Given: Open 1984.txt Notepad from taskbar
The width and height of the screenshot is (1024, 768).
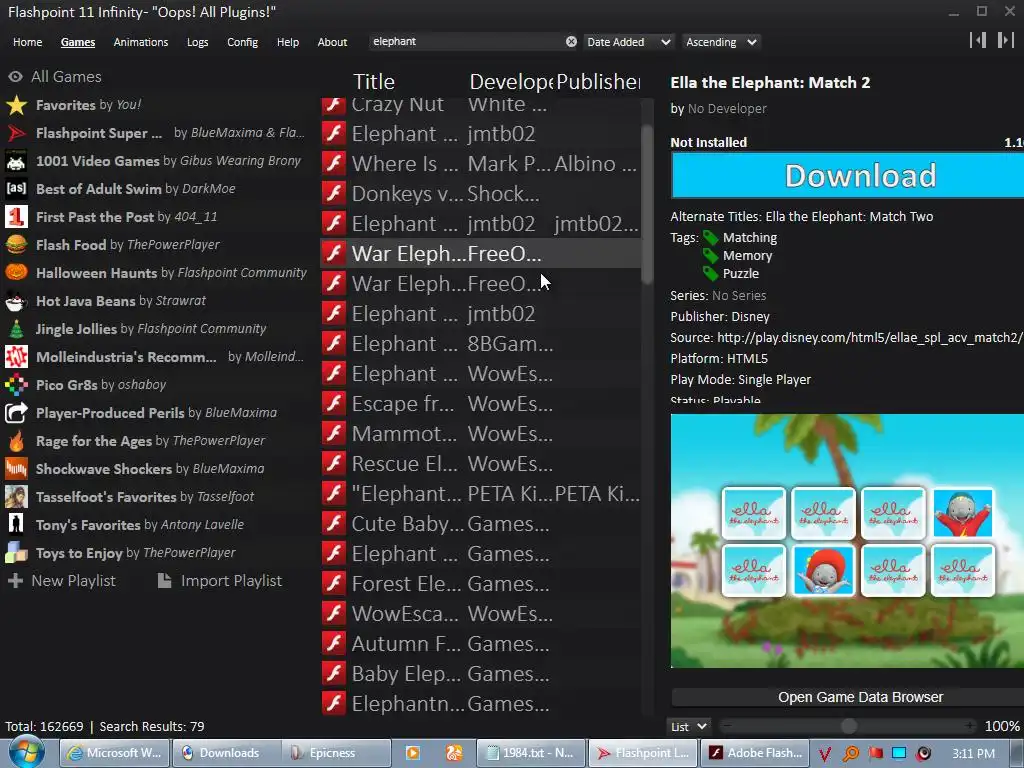Looking at the screenshot, I should pyautogui.click(x=530, y=753).
